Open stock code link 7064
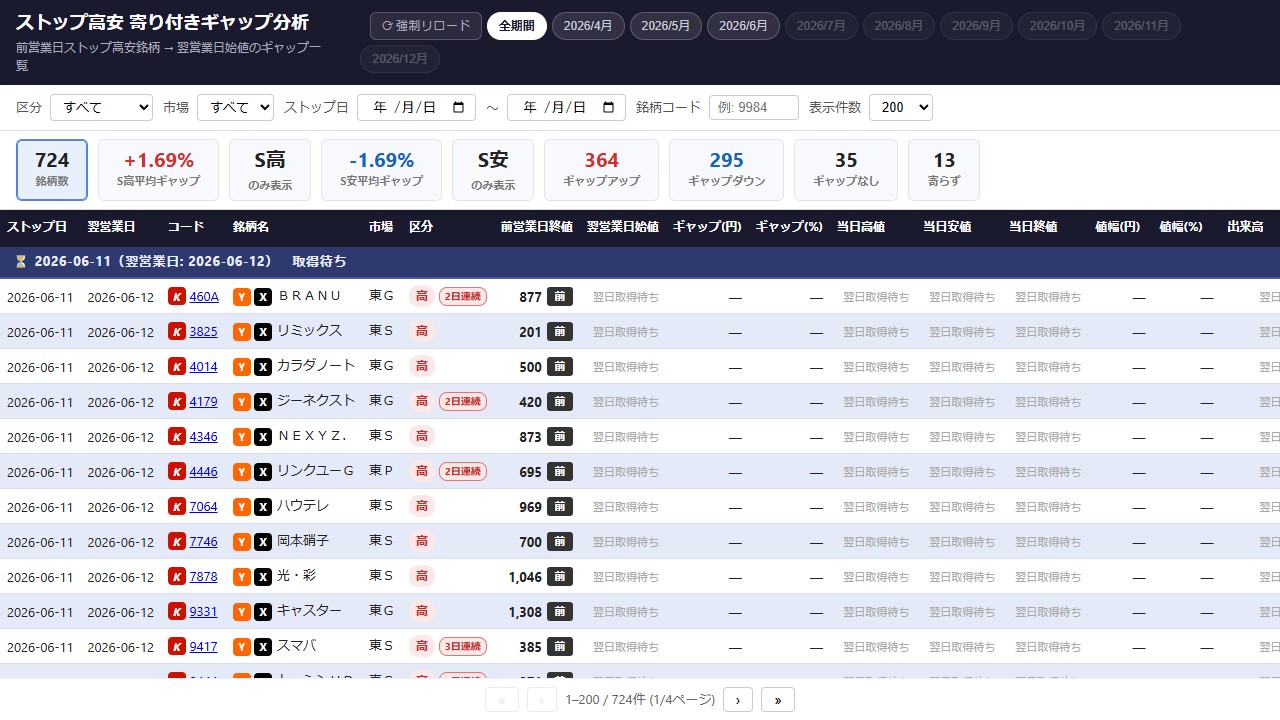Viewport: 1280px width, 720px height. point(203,506)
